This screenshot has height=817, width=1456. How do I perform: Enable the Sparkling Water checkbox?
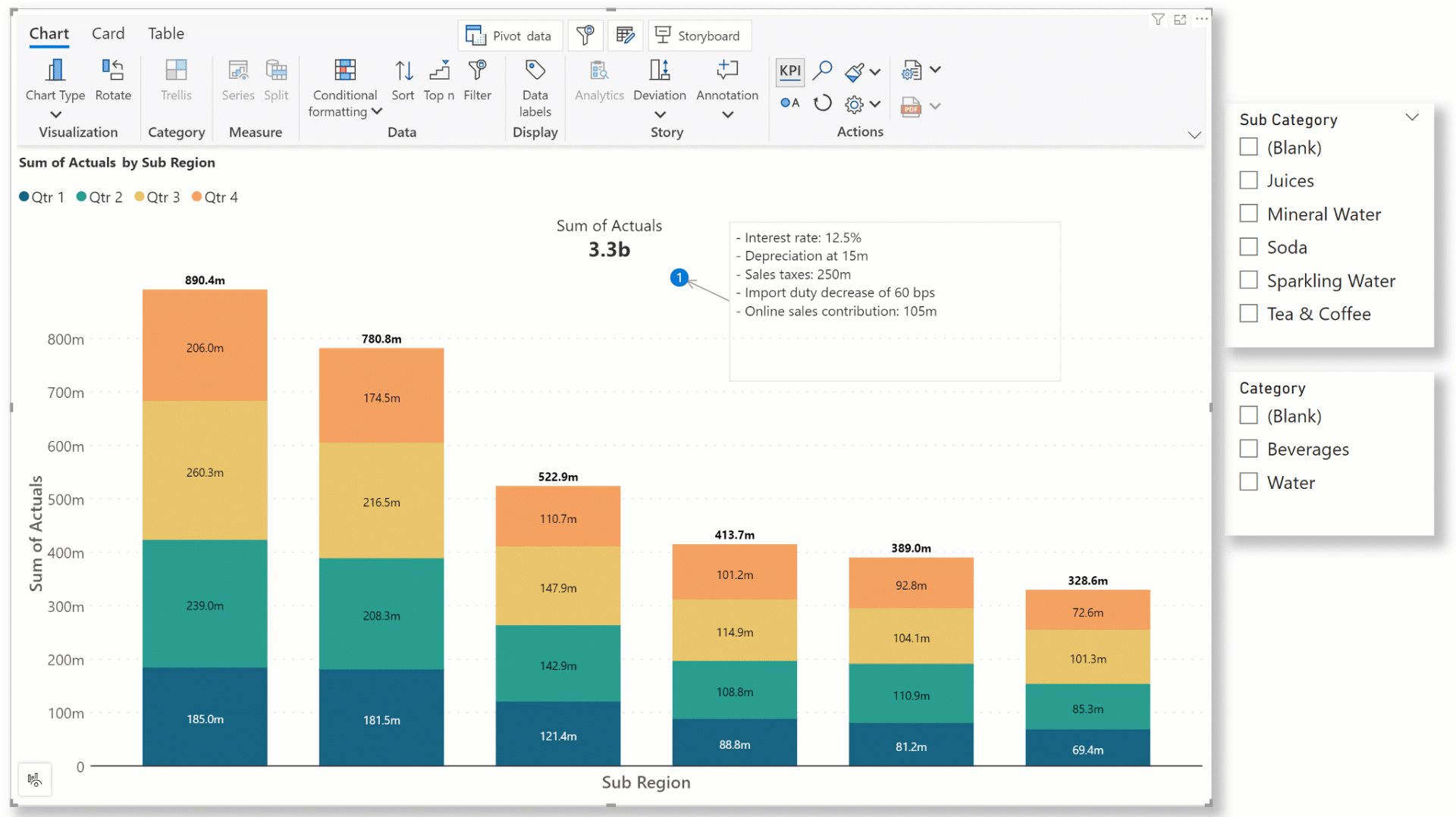[x=1248, y=280]
